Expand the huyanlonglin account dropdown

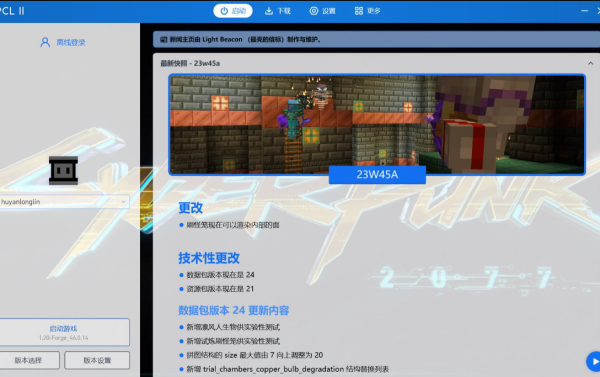point(64,202)
